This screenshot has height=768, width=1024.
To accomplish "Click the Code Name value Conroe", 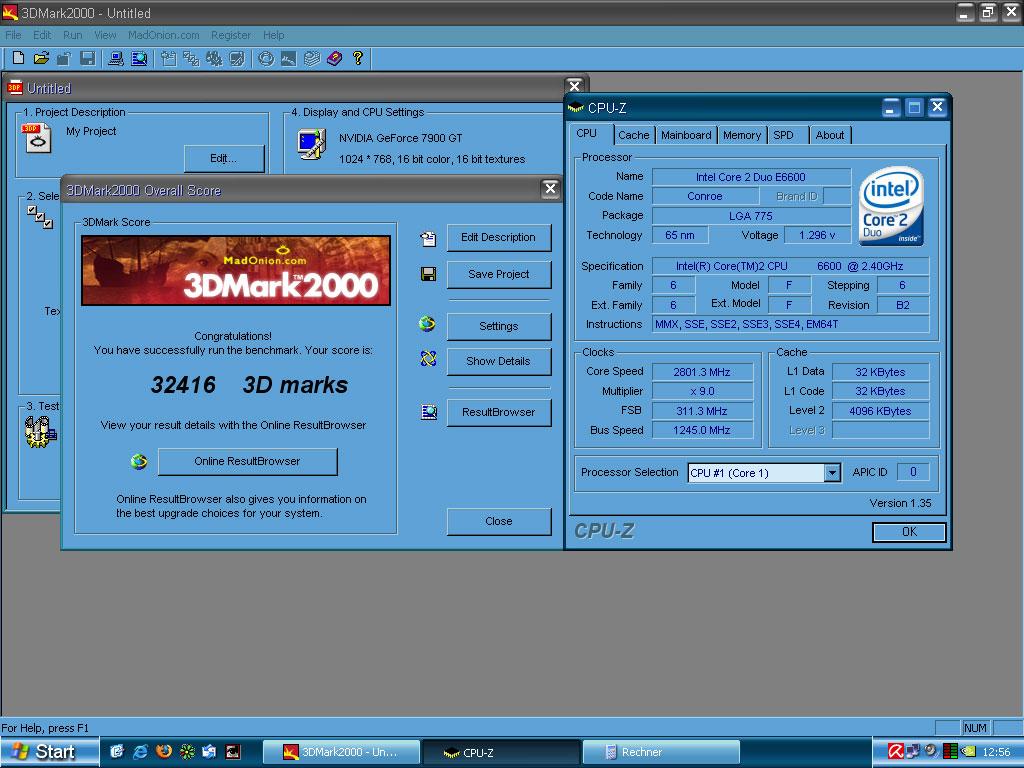I will click(x=705, y=196).
